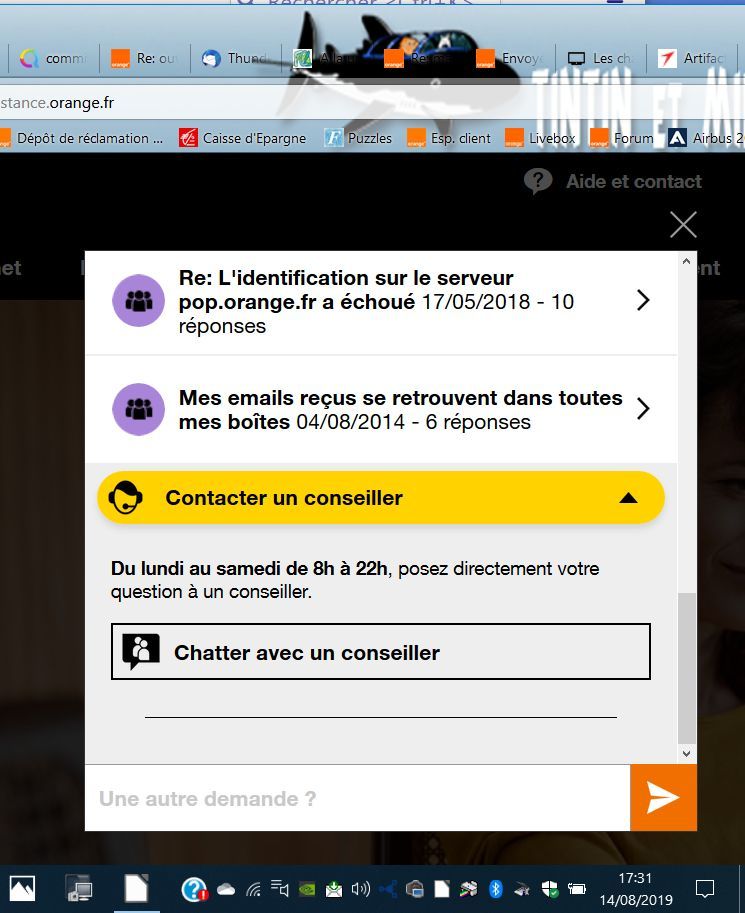Switch to the 'Re: ou' Orange tab

pos(144,58)
